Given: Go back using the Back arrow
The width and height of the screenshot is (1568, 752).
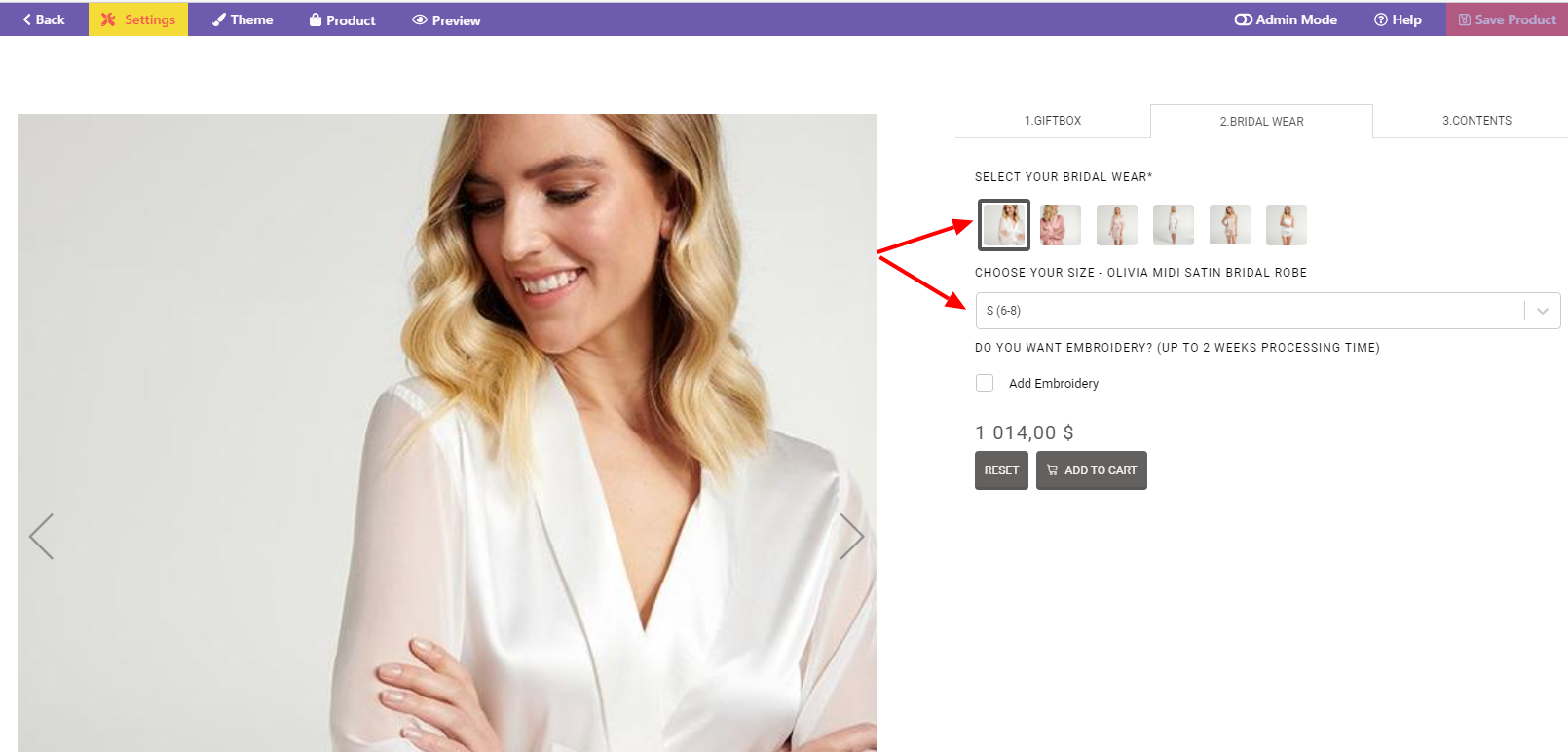Looking at the screenshot, I should click(x=44, y=19).
